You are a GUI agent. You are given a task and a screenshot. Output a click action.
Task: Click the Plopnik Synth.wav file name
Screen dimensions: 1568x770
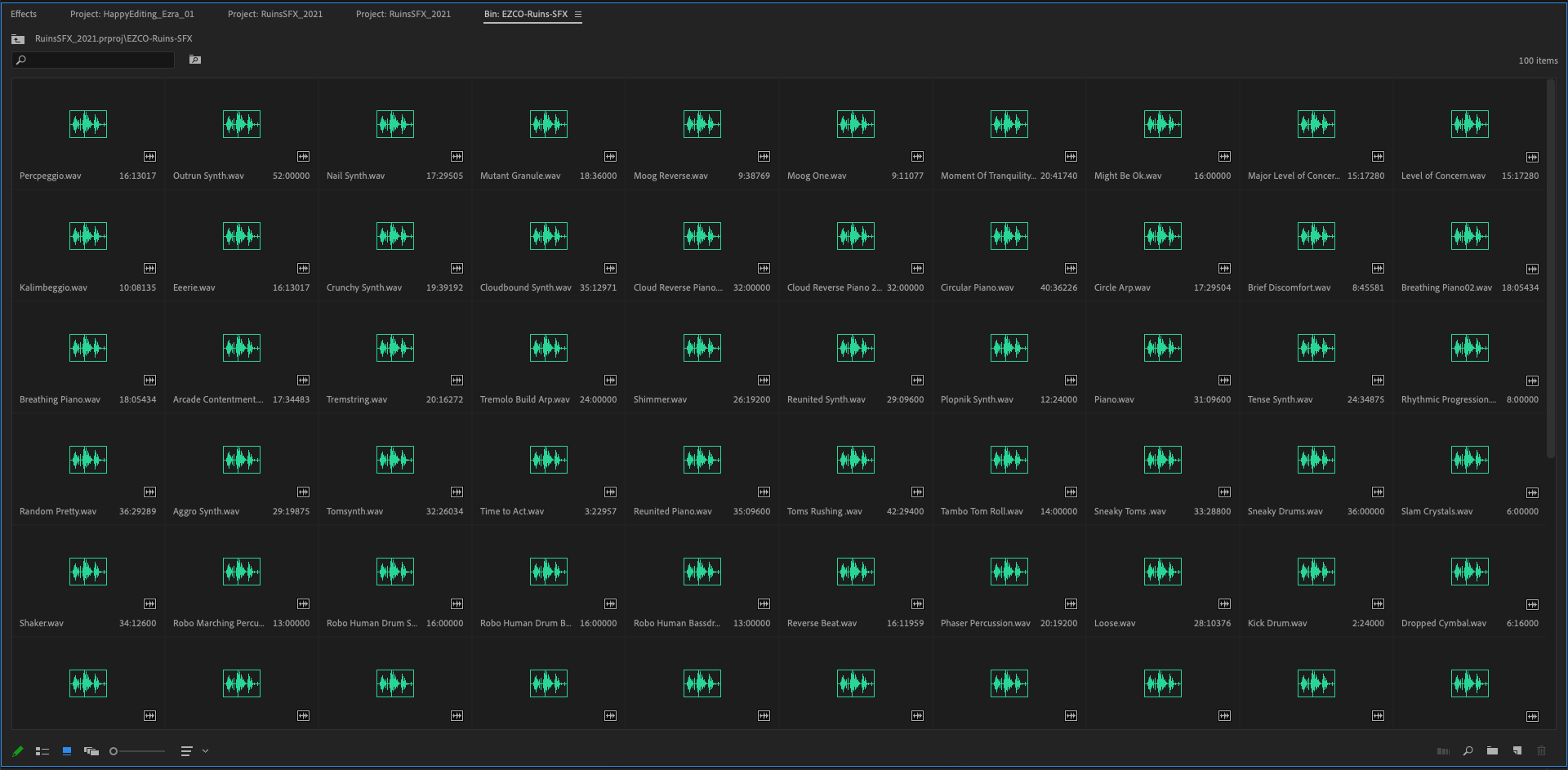(x=977, y=399)
